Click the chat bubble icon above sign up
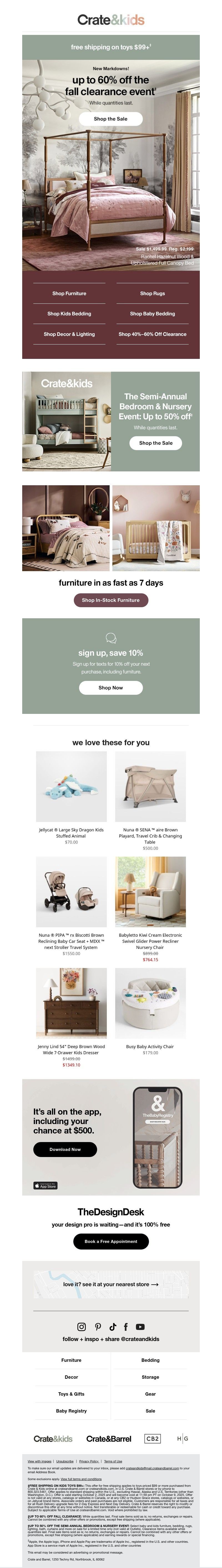 point(111,638)
